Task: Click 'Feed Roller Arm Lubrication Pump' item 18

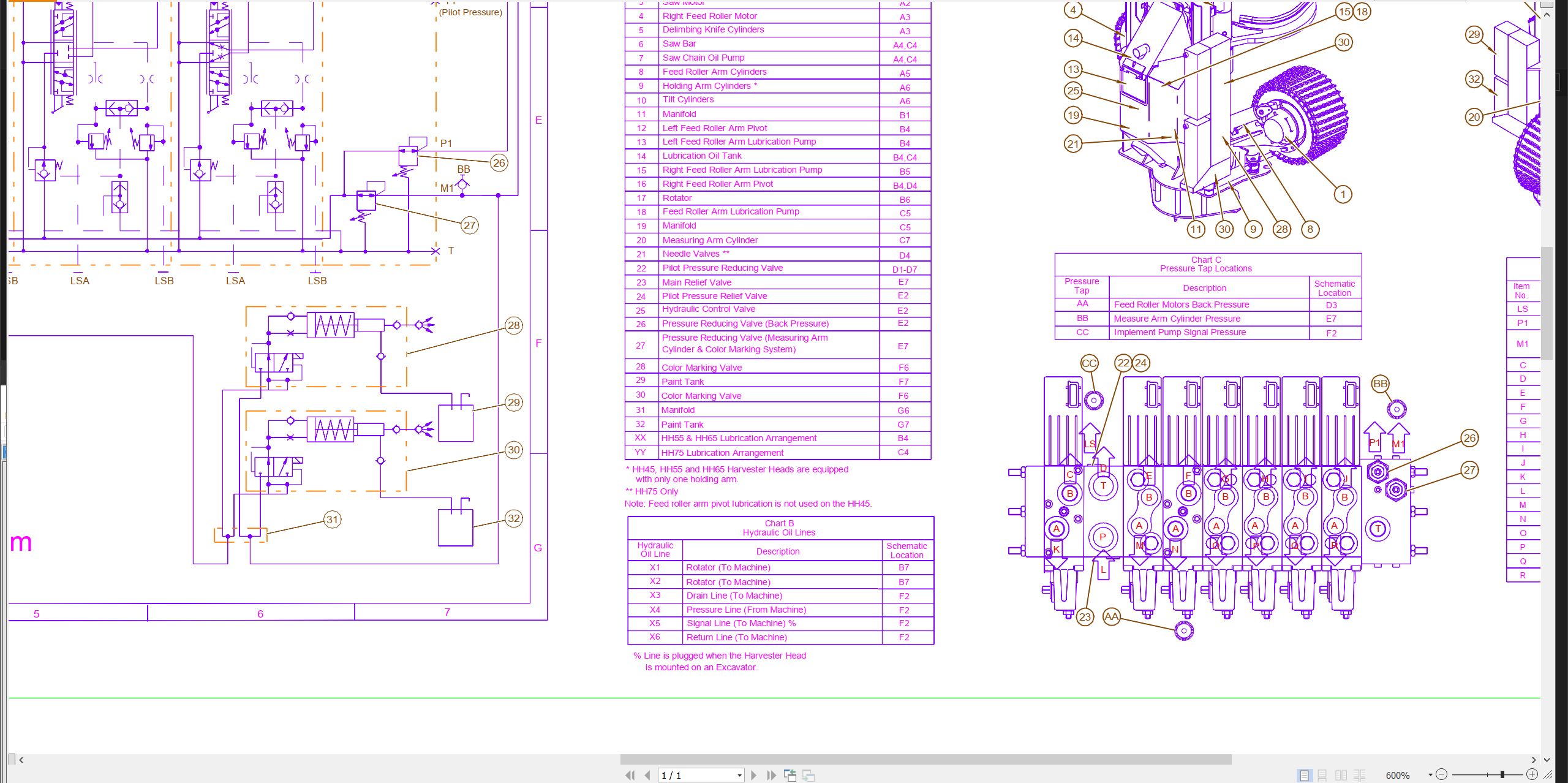Action: tap(731, 211)
